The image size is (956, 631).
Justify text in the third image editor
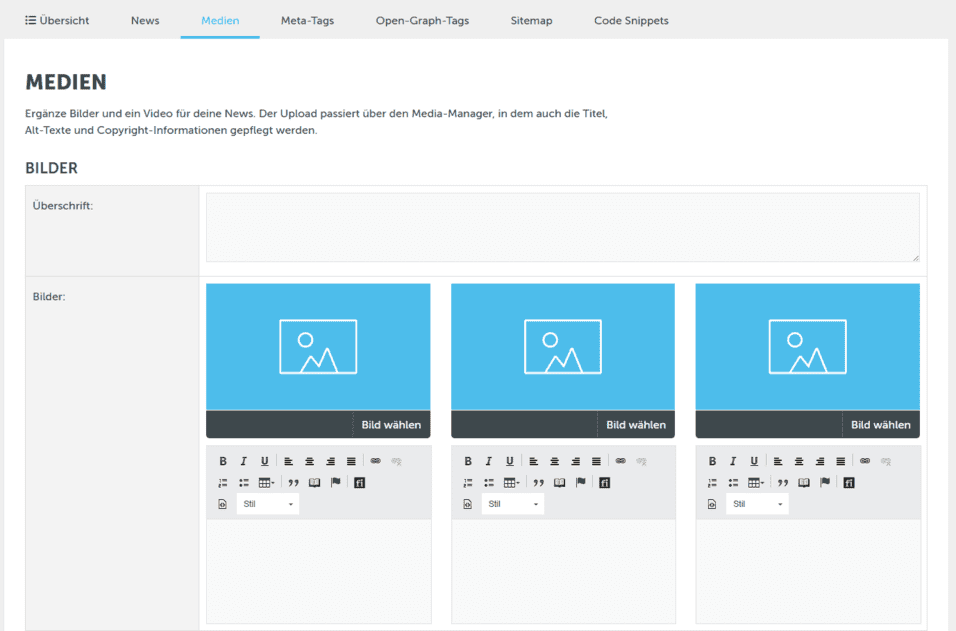pyautogui.click(x=841, y=461)
